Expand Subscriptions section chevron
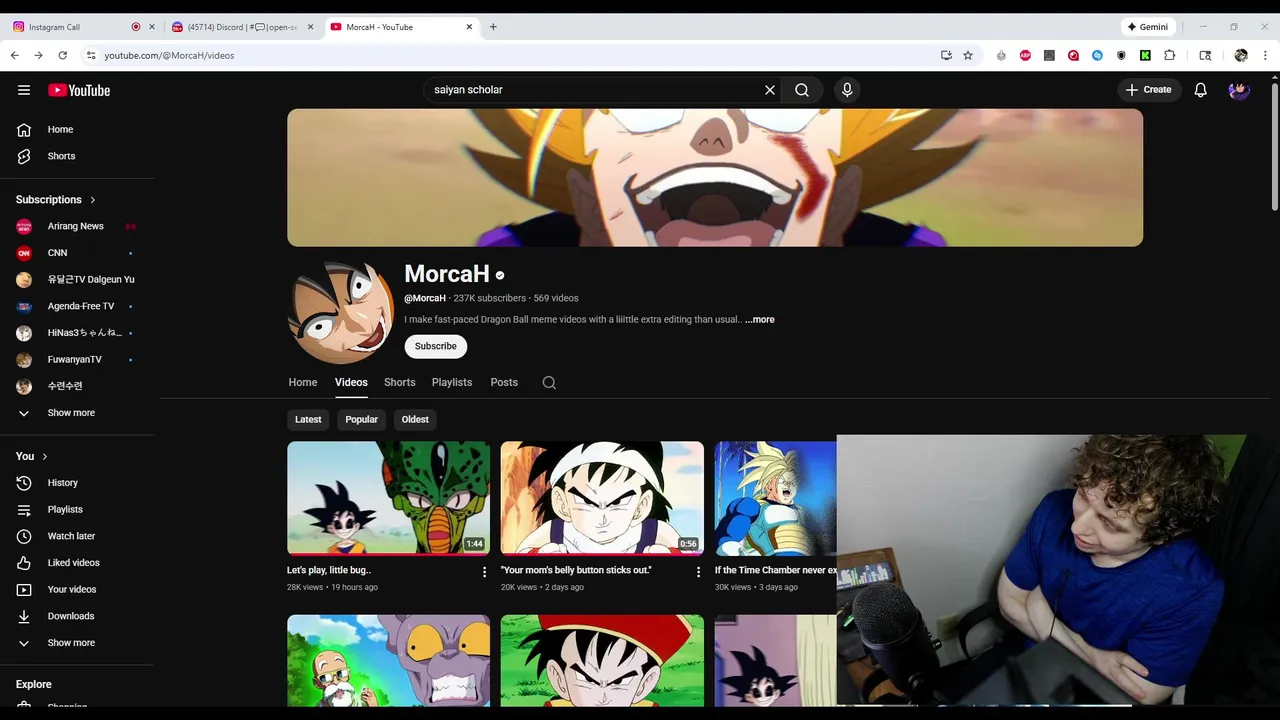Viewport: 1280px width, 720px height. click(93, 200)
